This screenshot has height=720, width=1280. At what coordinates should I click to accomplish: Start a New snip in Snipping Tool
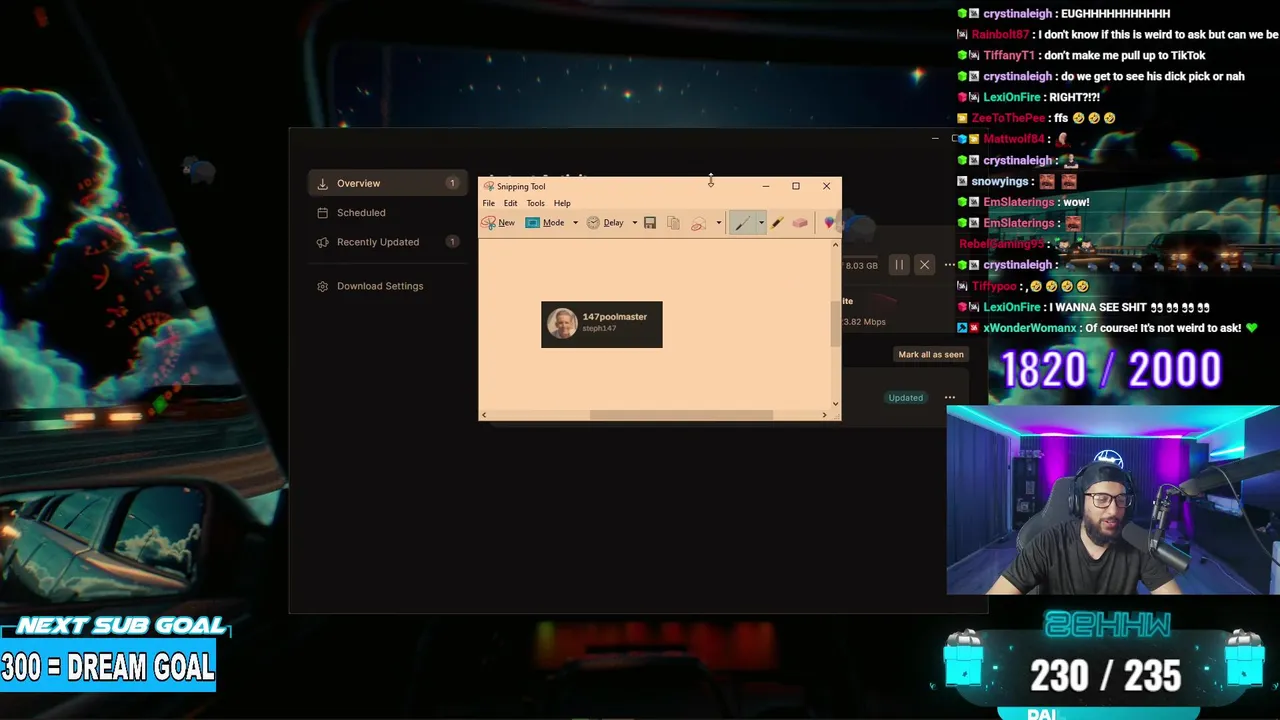(498, 223)
